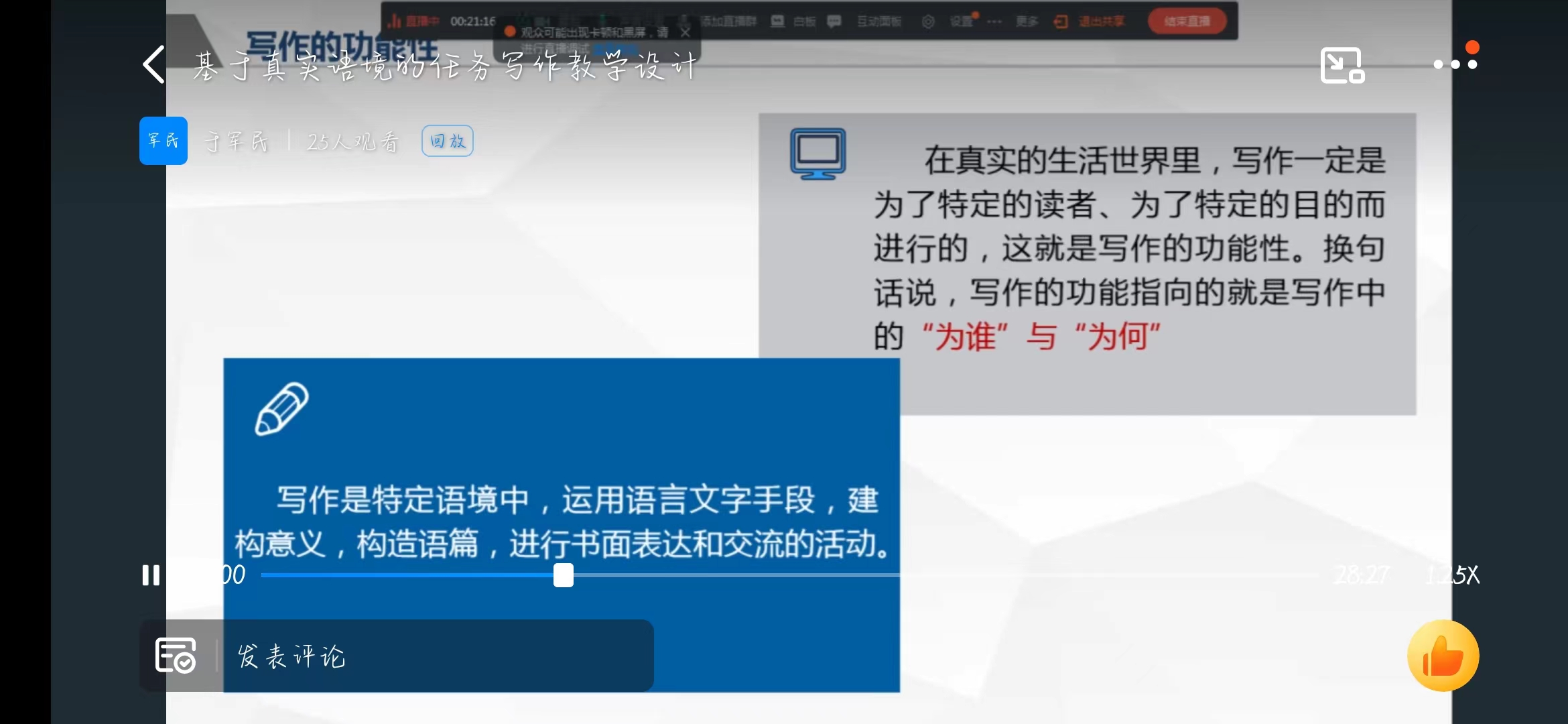
Task: Open the 1.25X playback speed selector
Action: pyautogui.click(x=1452, y=575)
